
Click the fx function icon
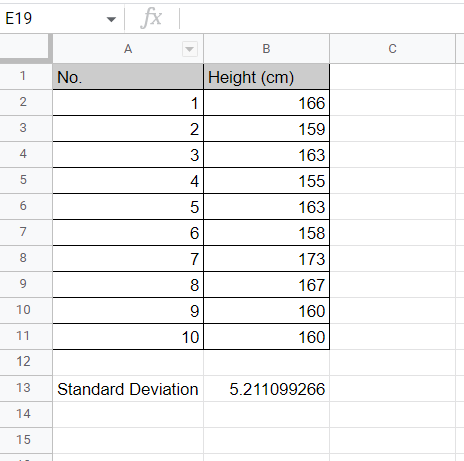click(151, 18)
